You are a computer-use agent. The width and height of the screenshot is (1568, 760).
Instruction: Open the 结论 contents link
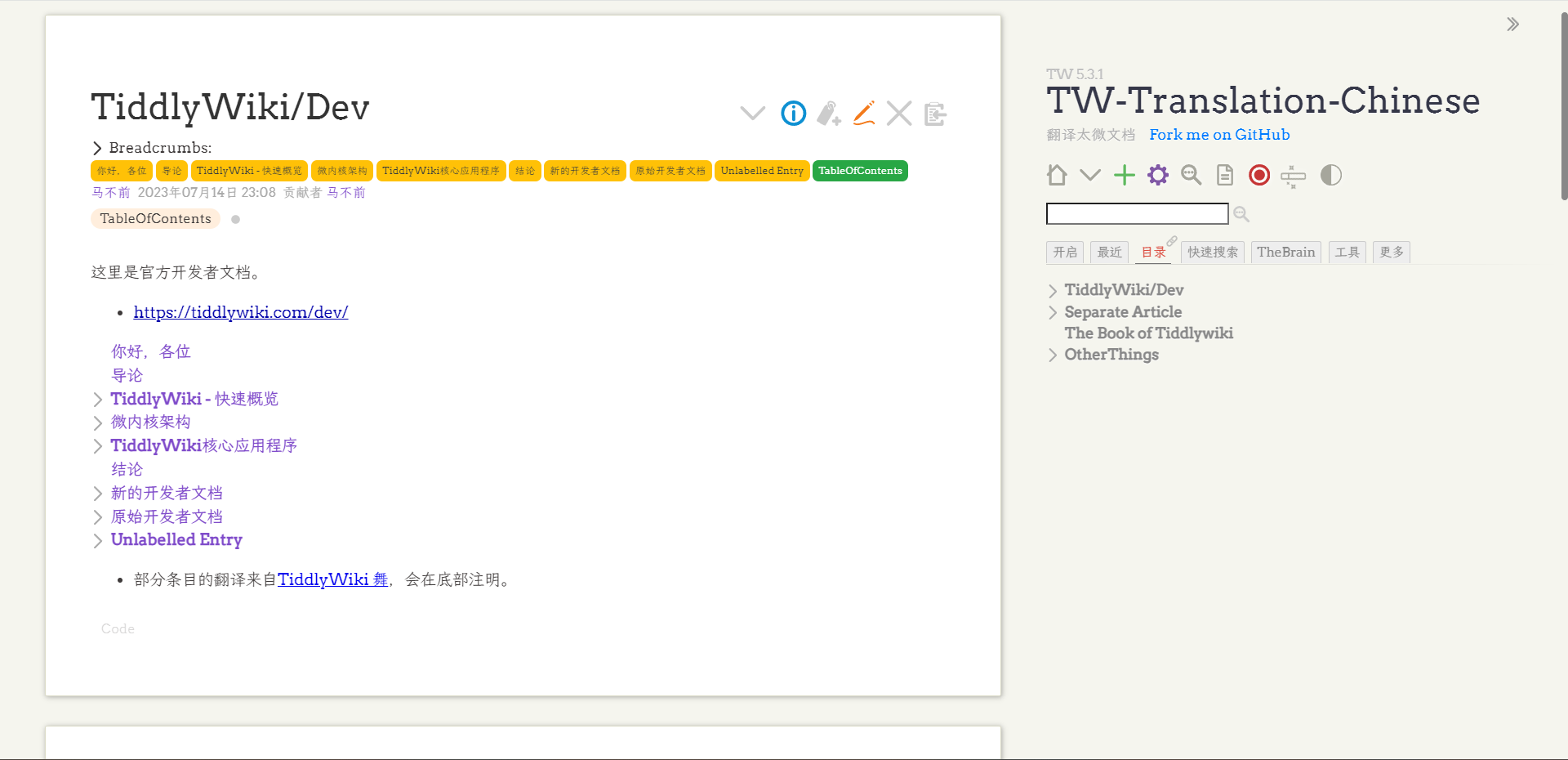click(x=127, y=469)
